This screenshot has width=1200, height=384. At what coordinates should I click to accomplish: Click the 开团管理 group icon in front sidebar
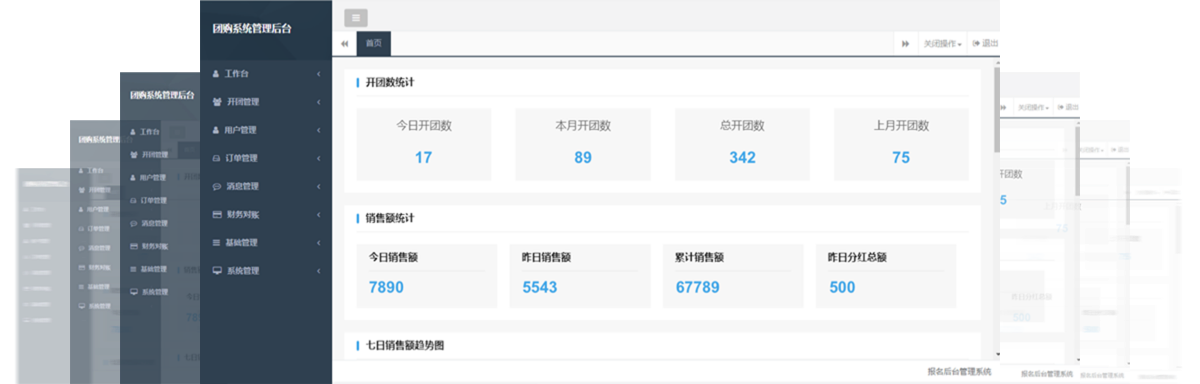217,102
